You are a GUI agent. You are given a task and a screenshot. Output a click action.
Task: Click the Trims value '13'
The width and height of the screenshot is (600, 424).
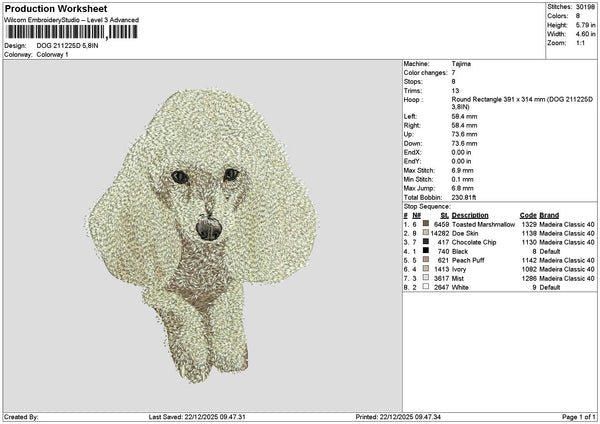[x=455, y=91]
